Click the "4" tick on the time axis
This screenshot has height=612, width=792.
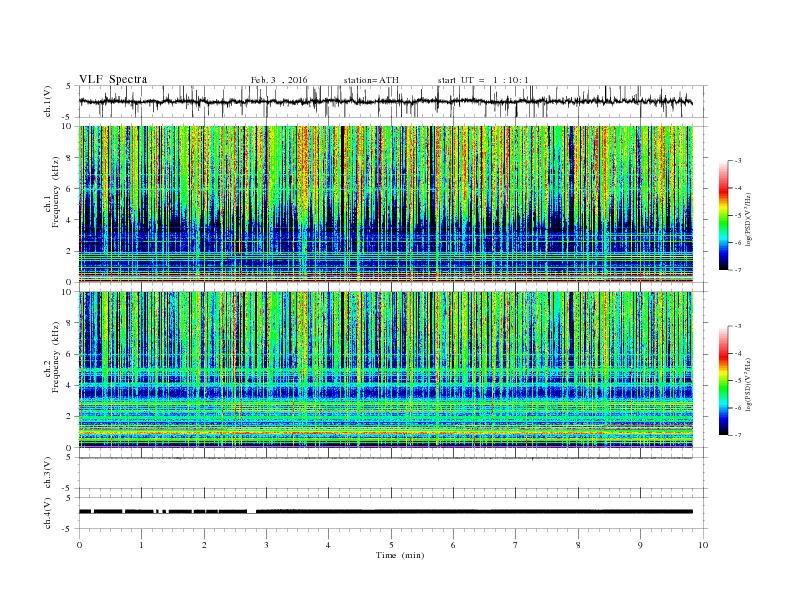pyautogui.click(x=329, y=545)
